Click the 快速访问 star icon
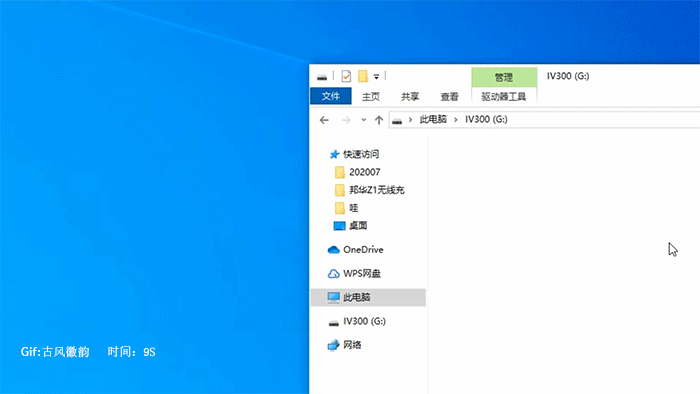The width and height of the screenshot is (700, 394). point(334,154)
